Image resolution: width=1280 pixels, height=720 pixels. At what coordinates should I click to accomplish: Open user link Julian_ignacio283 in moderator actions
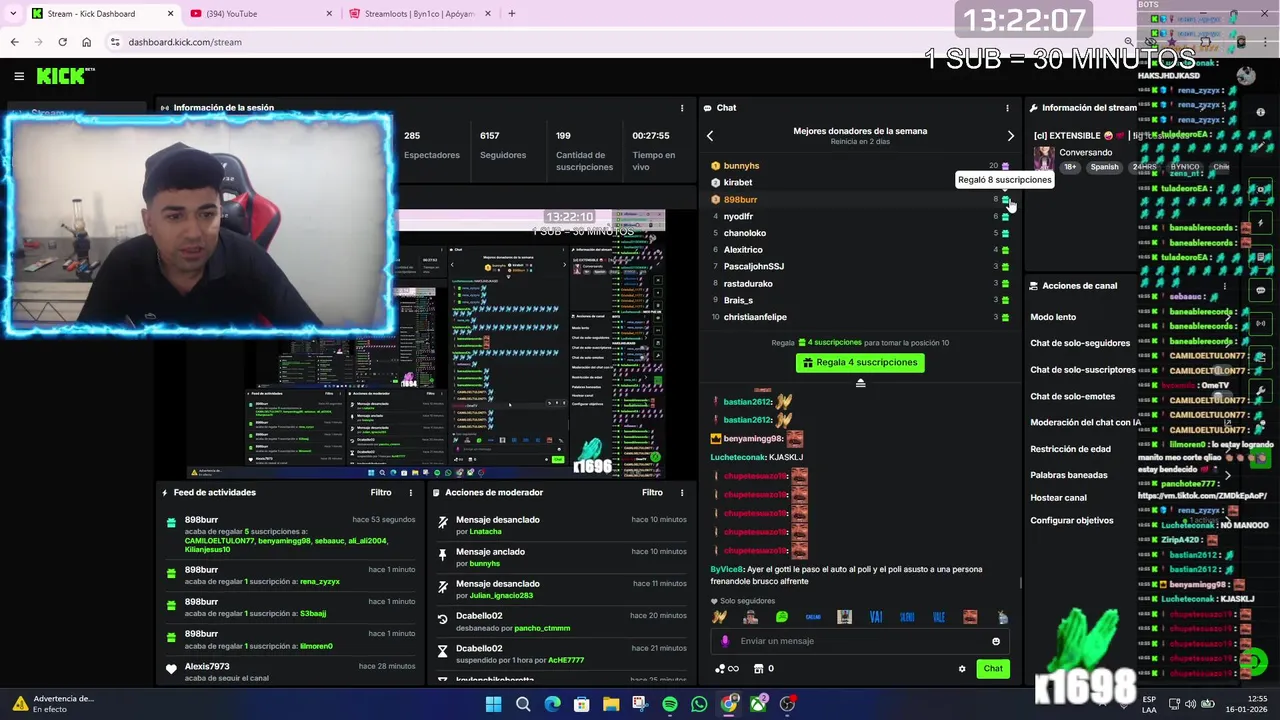click(x=501, y=596)
